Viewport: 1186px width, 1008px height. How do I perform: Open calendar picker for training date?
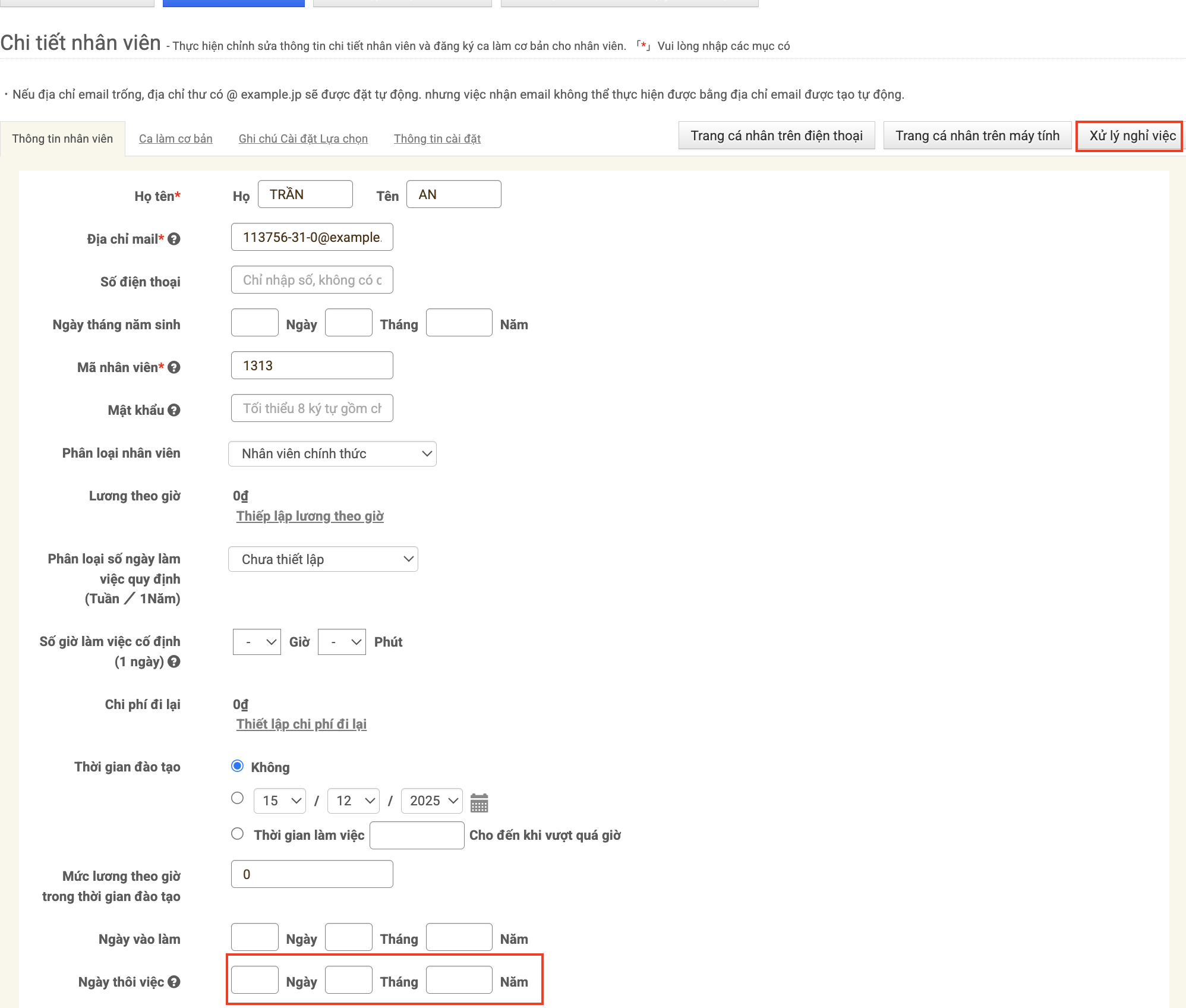tap(479, 802)
